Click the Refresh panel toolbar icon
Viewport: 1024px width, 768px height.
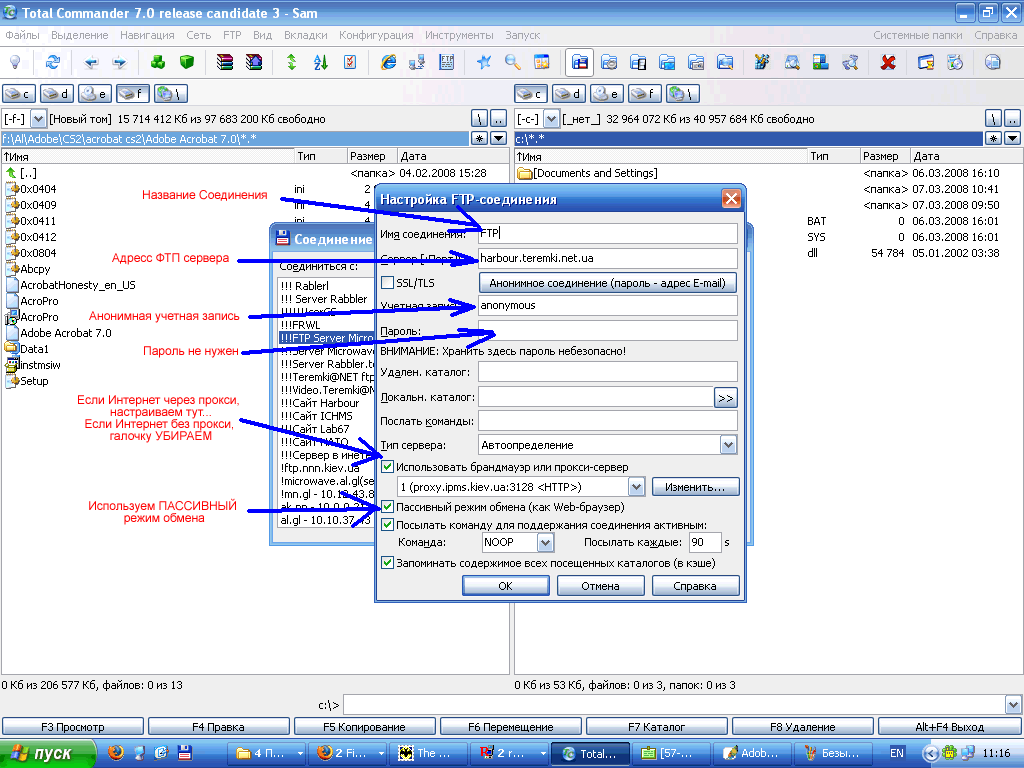point(52,62)
